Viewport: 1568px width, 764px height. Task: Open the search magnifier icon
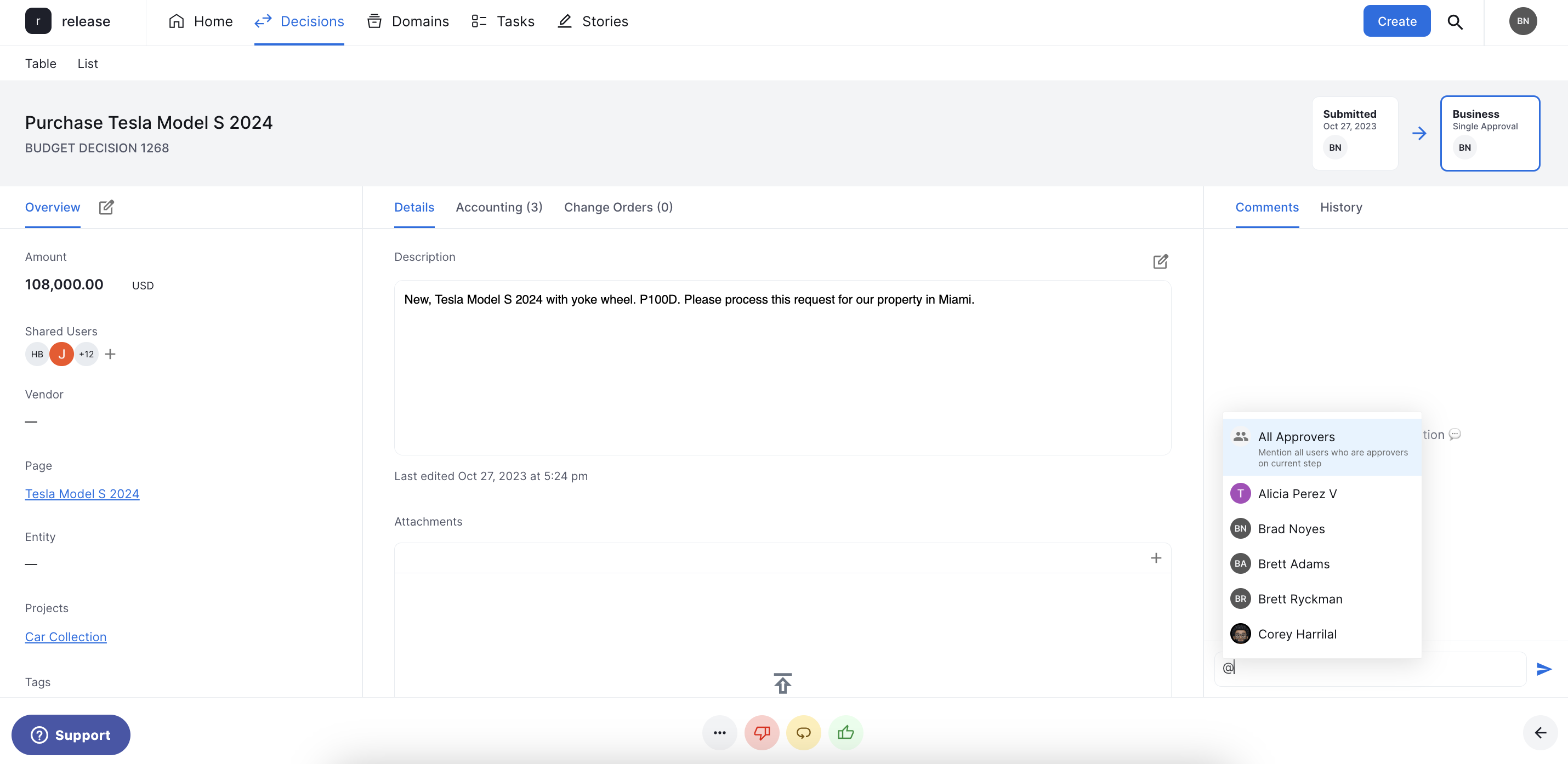click(1455, 22)
